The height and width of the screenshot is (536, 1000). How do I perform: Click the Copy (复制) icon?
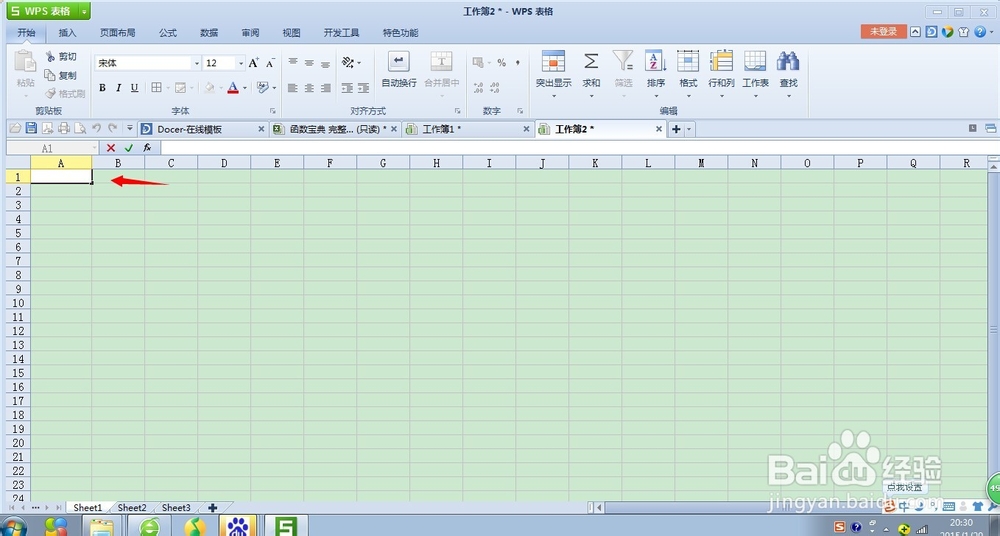pyautogui.click(x=50, y=75)
